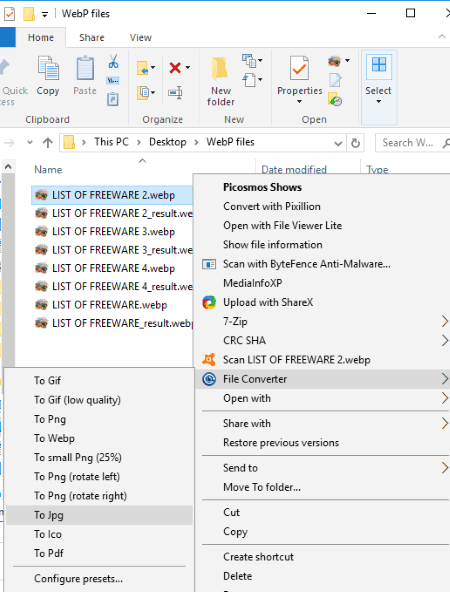This screenshot has height=592, width=450.
Task: Click This PC in the breadcrumb path
Action: [111, 142]
